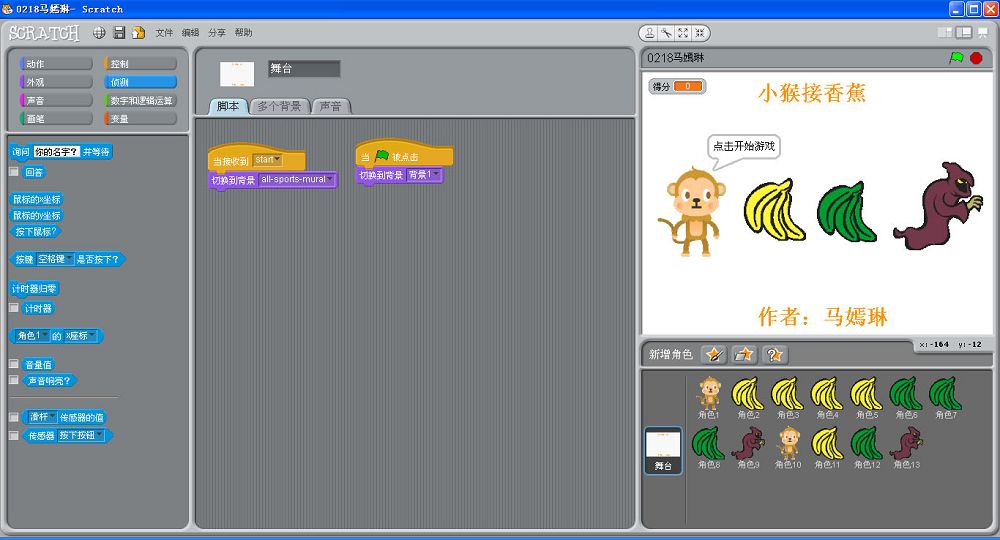Open the all-sports-mural background dropdown
The height and width of the screenshot is (540, 1000).
tap(297, 180)
